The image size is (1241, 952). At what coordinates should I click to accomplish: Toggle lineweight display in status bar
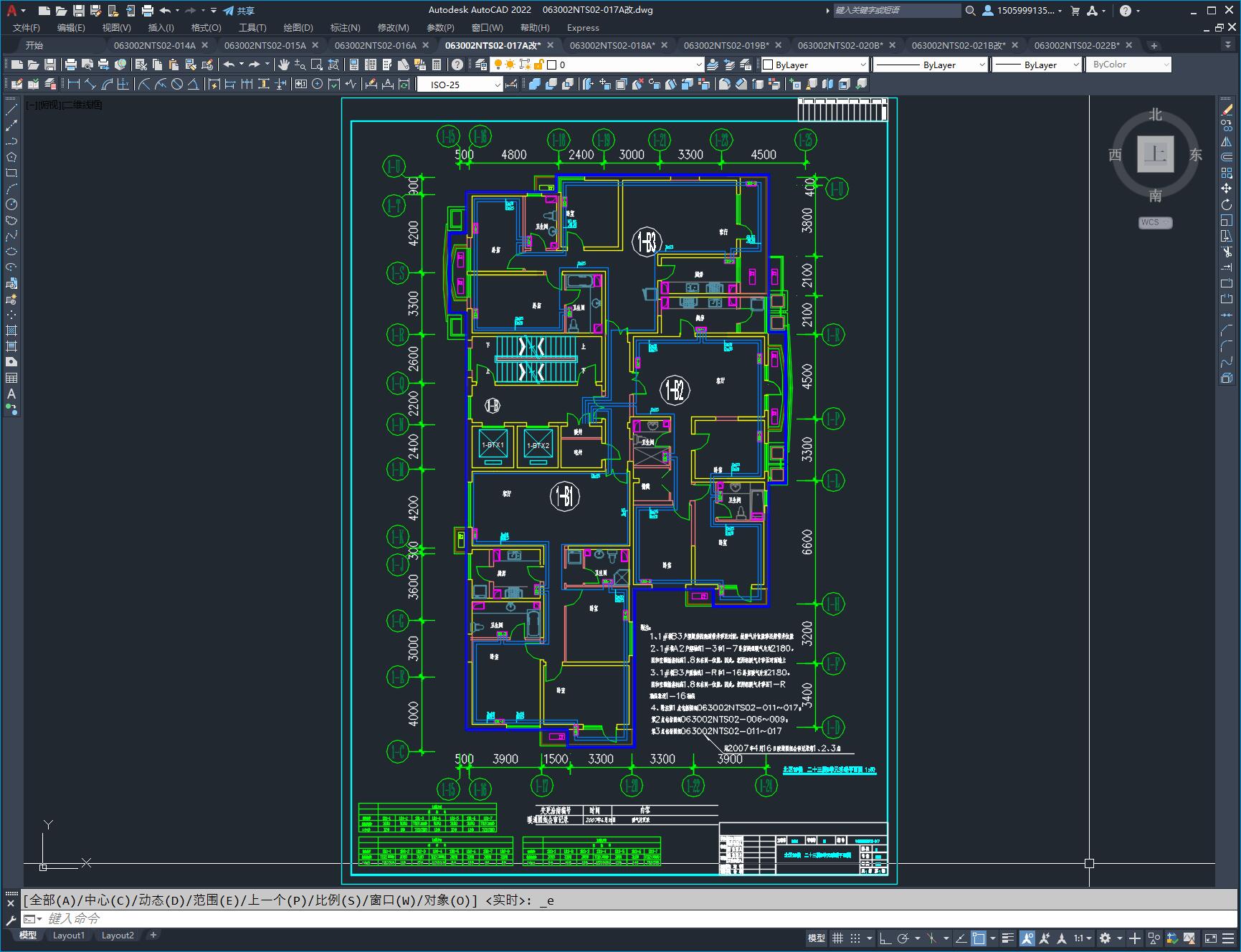coord(1008,938)
